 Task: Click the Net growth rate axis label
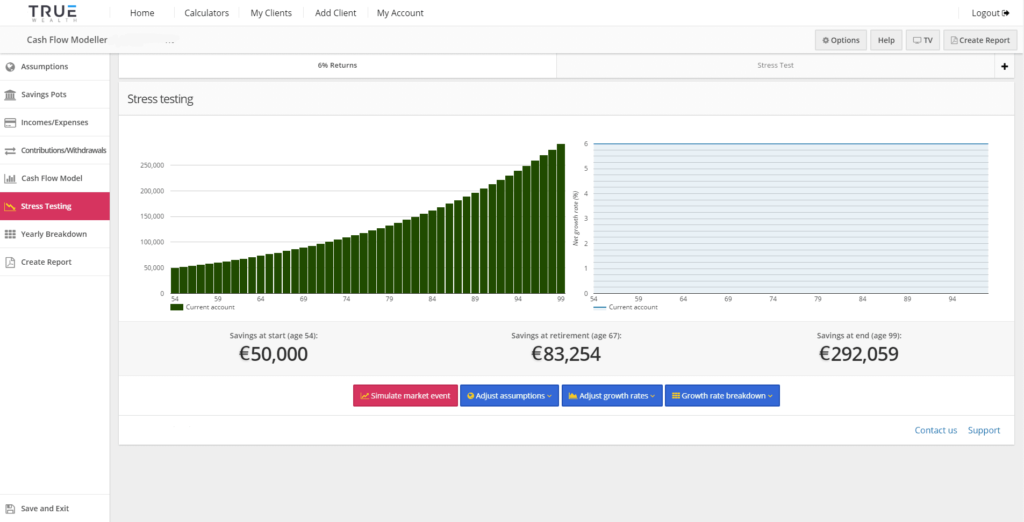click(575, 218)
